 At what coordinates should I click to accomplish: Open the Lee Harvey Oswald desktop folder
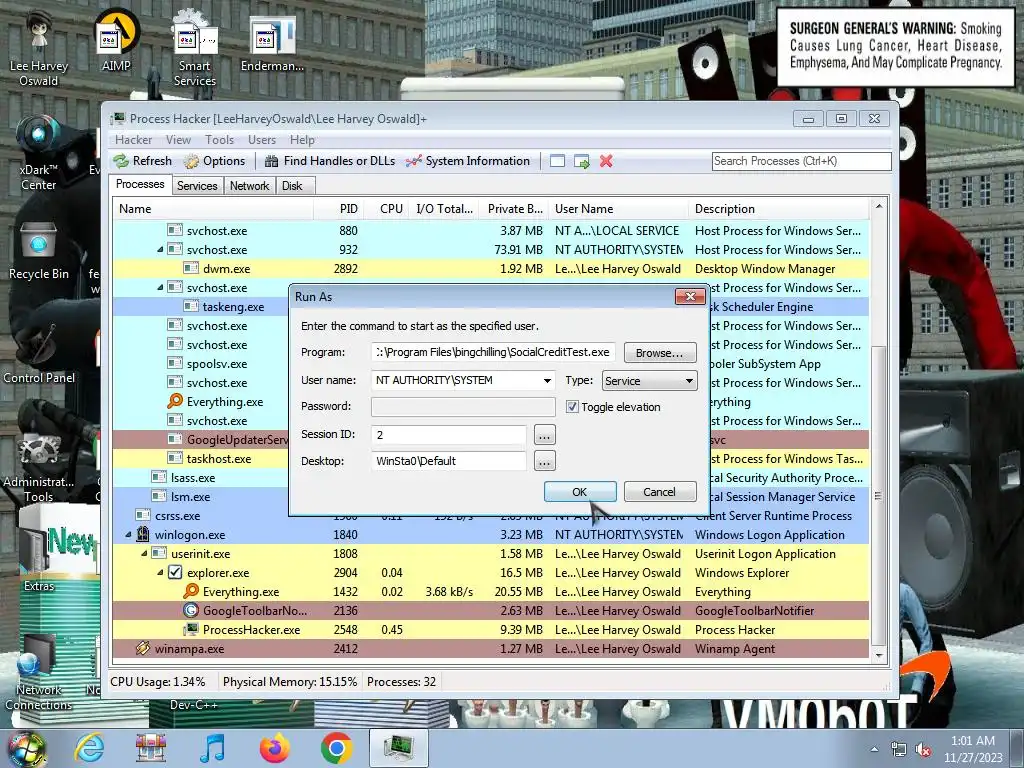pos(39,49)
